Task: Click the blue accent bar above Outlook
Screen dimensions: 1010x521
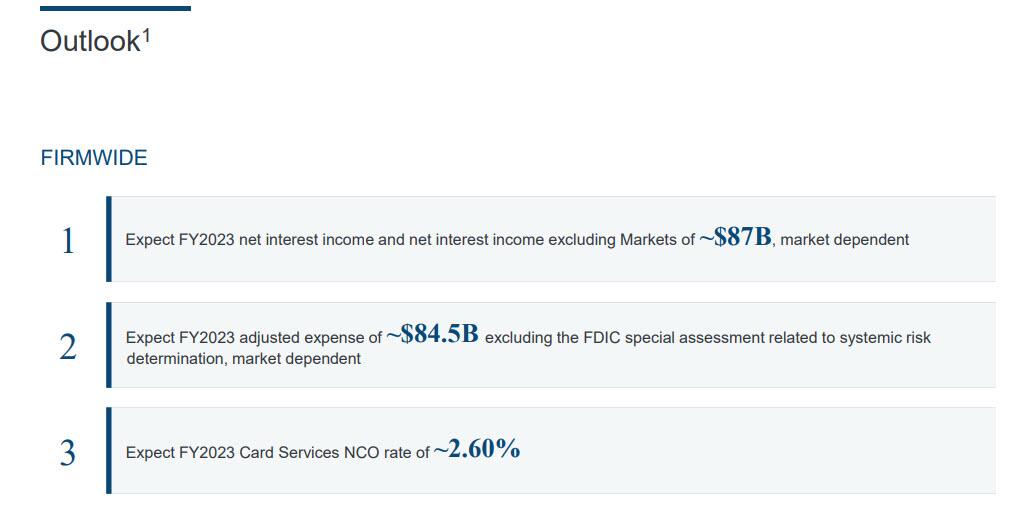Action: click(x=115, y=8)
